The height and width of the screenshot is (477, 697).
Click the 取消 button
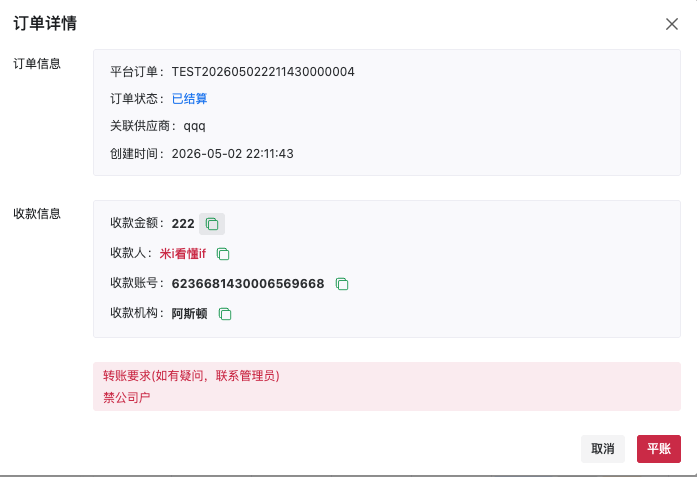click(x=603, y=449)
